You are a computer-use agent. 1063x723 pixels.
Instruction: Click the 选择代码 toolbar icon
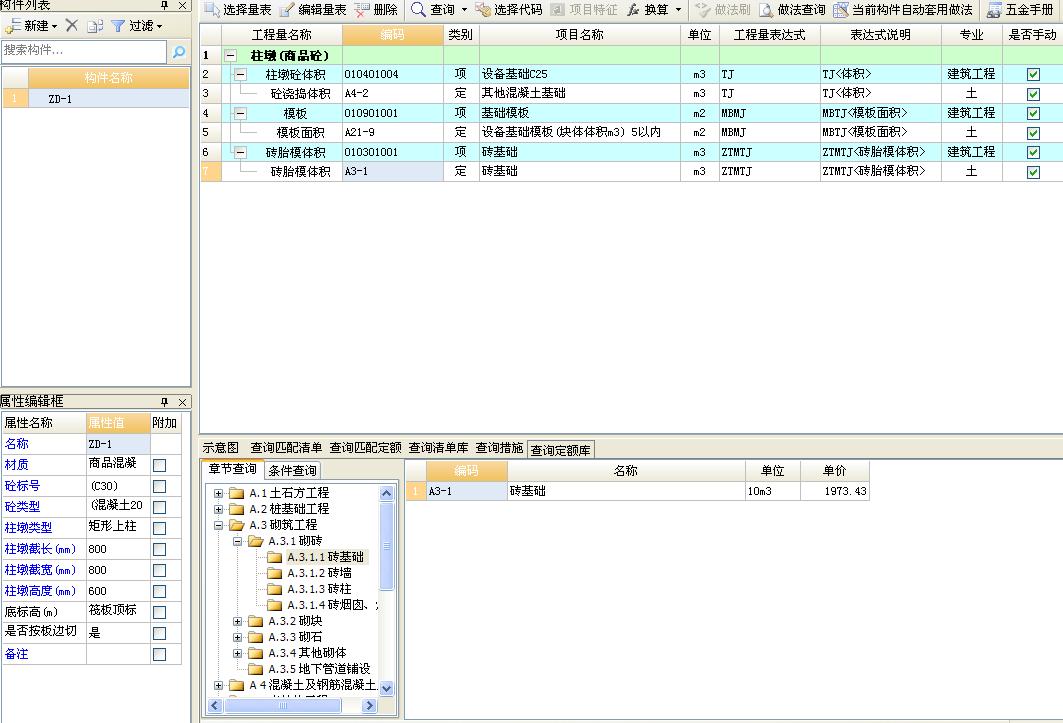point(483,9)
